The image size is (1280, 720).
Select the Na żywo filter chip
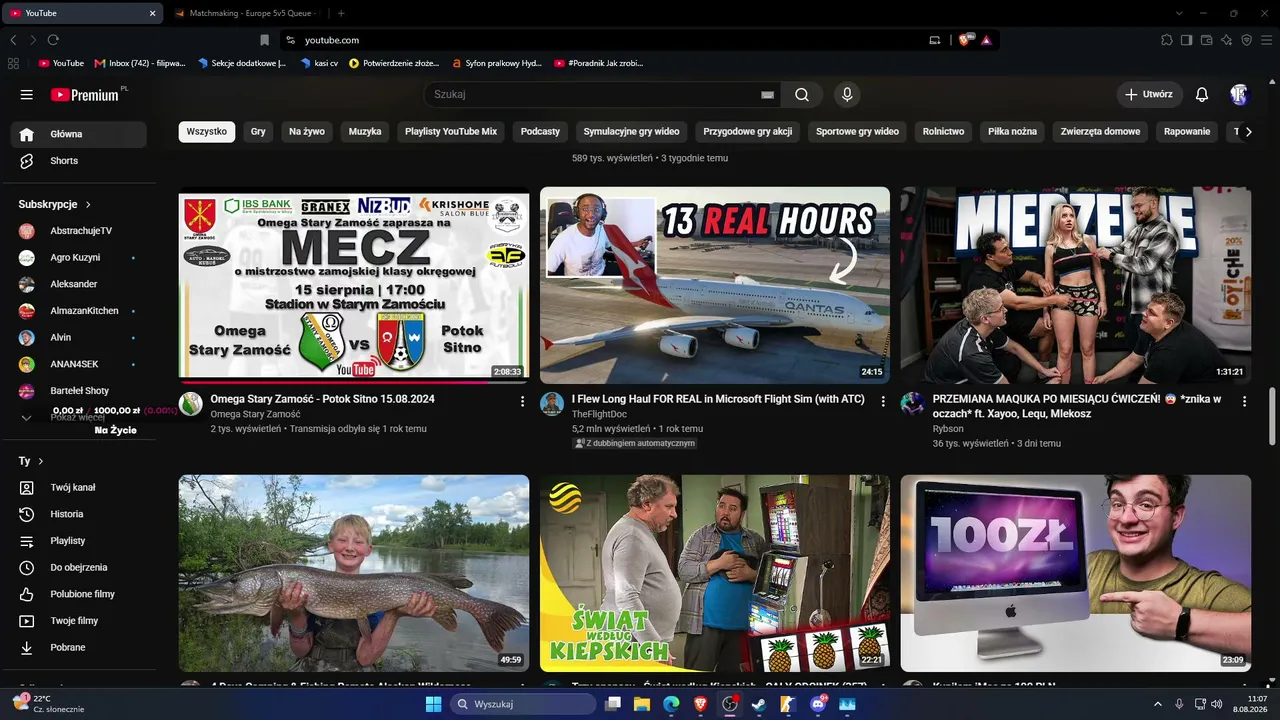(307, 132)
